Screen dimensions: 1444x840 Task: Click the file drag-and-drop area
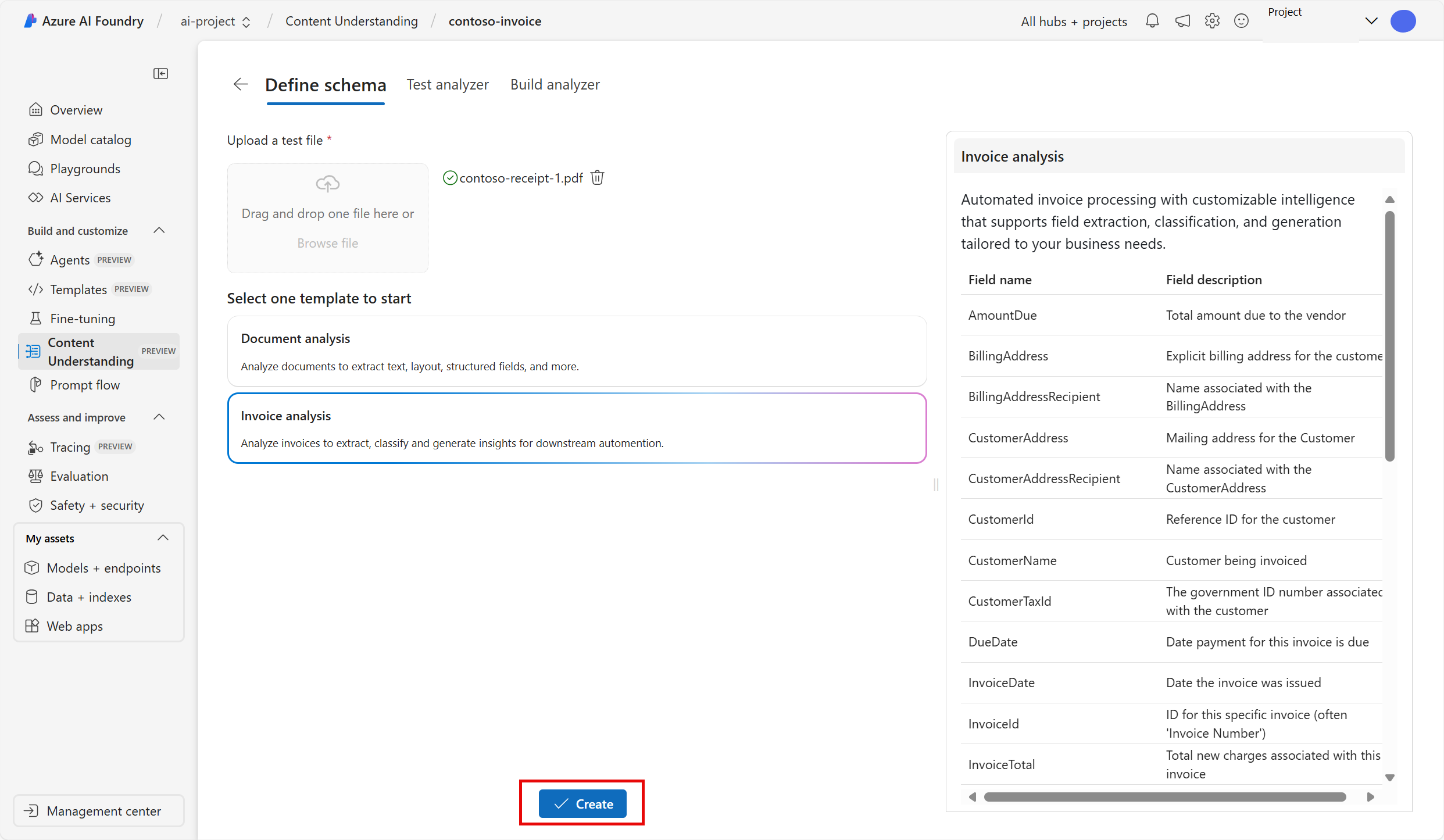(x=327, y=218)
